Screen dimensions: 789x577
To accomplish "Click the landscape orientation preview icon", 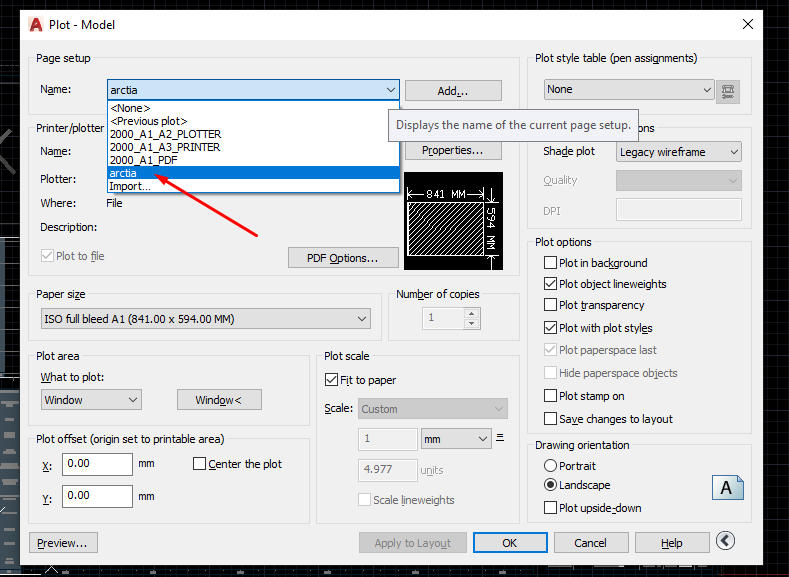I will (727, 487).
